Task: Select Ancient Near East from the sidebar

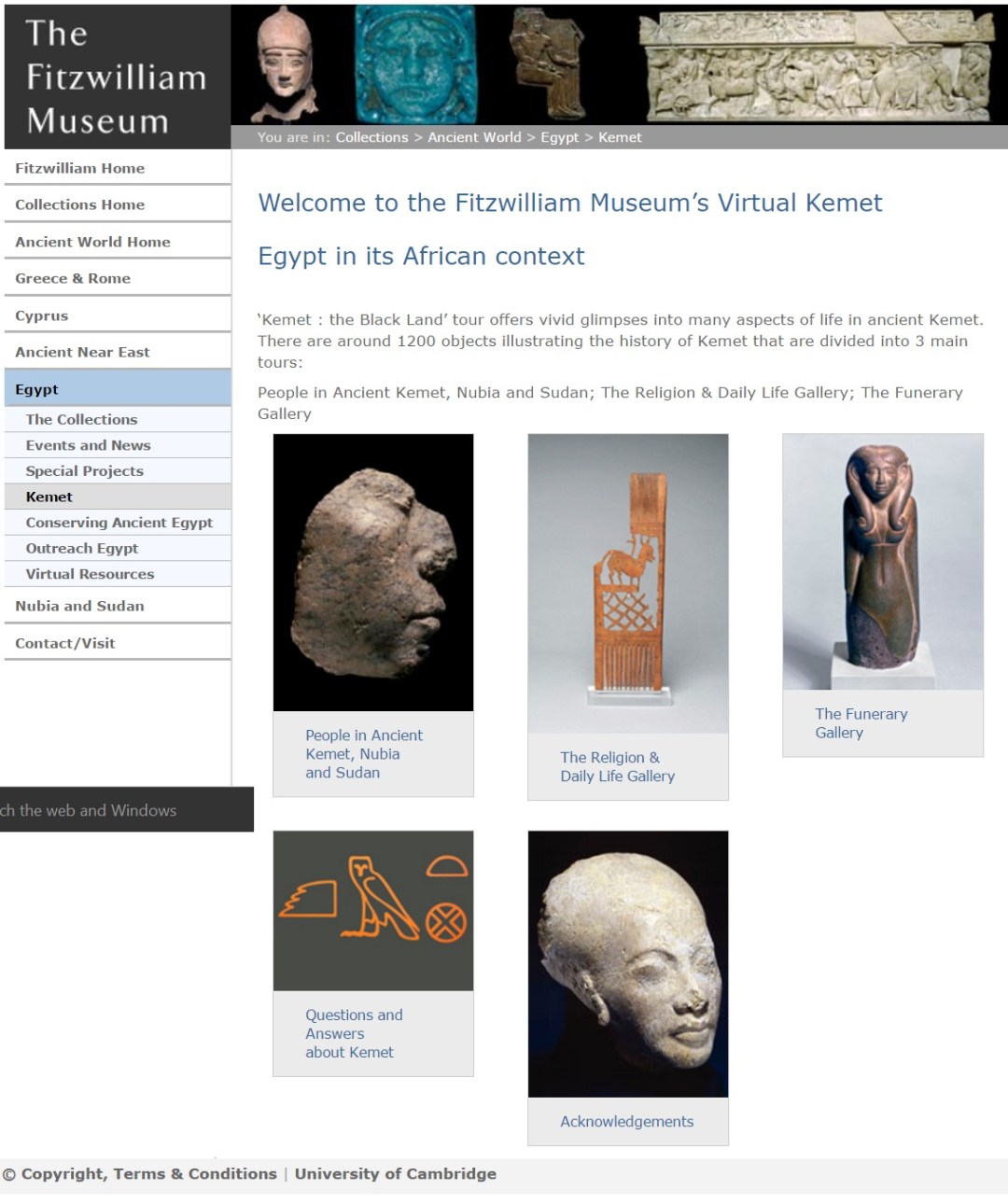Action: (82, 352)
